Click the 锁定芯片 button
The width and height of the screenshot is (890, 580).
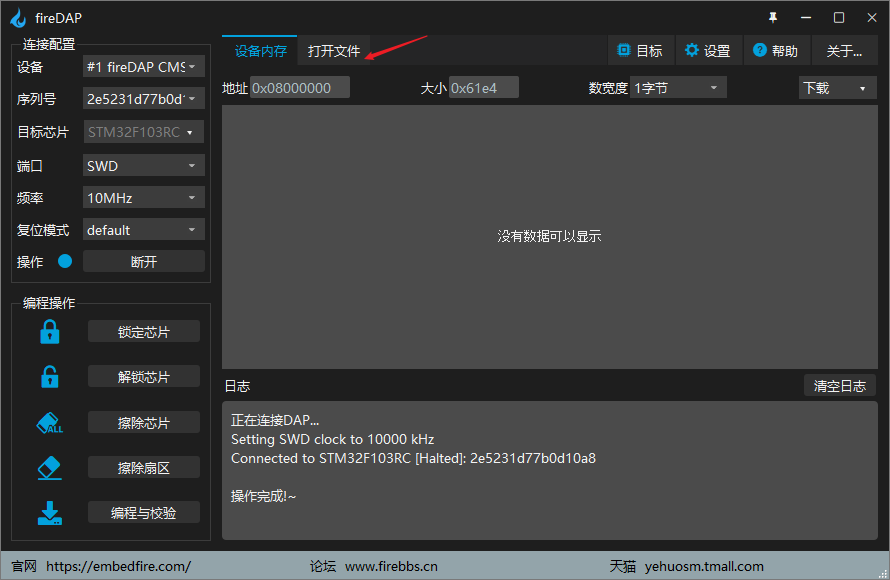[144, 332]
